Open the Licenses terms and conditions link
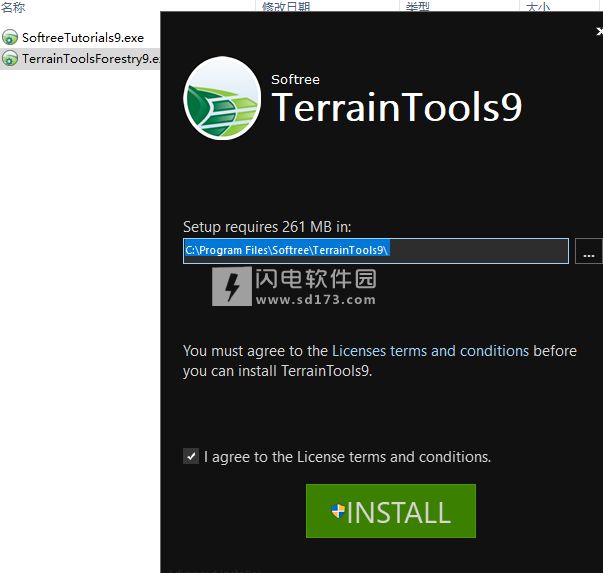This screenshot has height=573, width=603. 430,351
